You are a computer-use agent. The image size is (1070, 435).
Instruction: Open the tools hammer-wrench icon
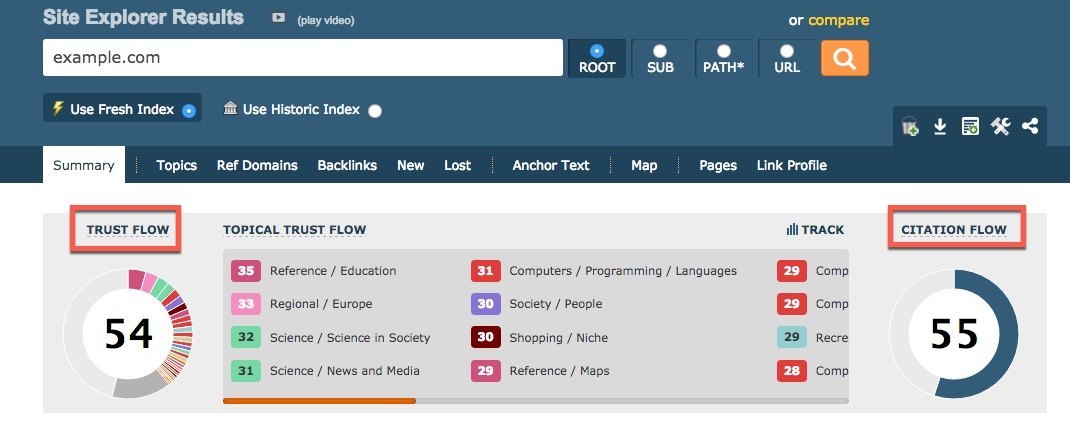point(1000,127)
